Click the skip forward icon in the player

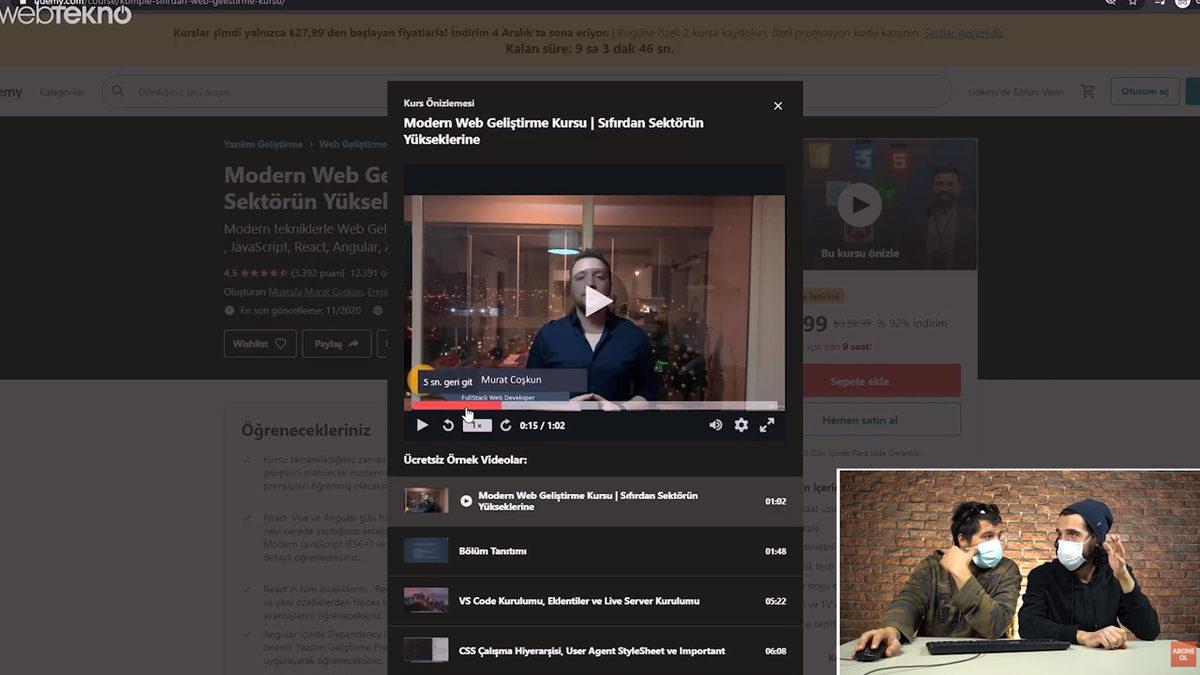506,425
